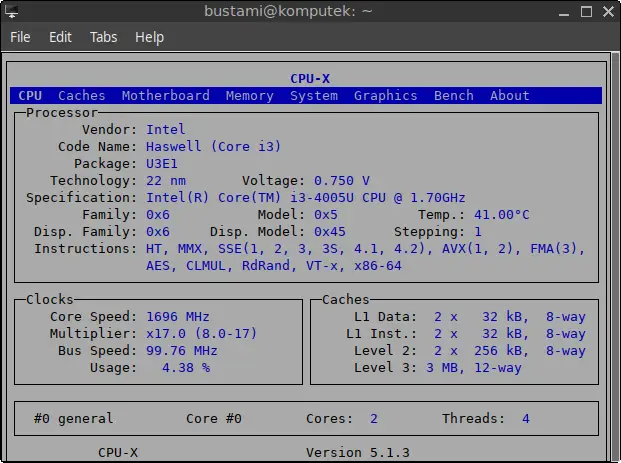This screenshot has height=463, width=621.
Task: Click the Processor section label
Action: tap(62, 113)
